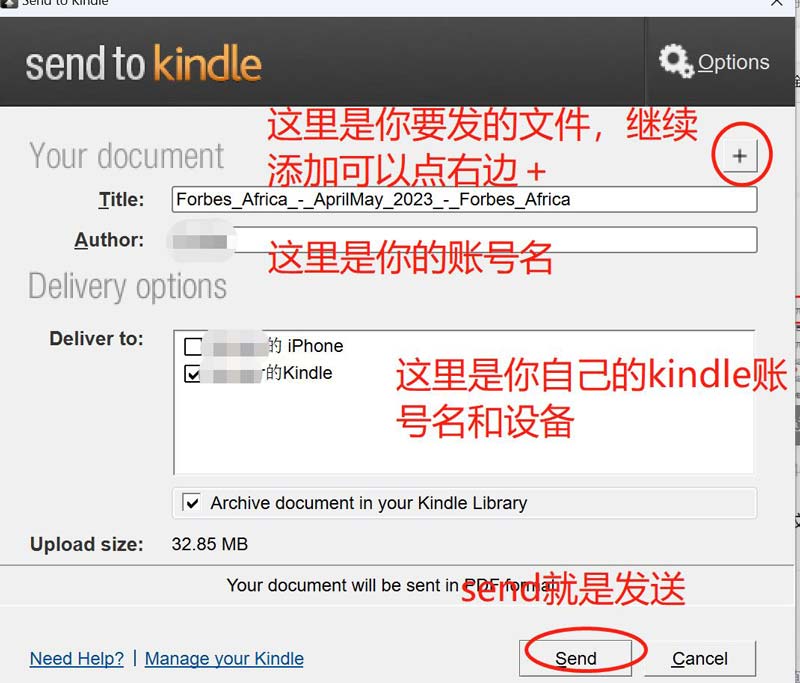Toggle Archive document in Kindle Library checkbox
The image size is (800, 683).
click(192, 503)
